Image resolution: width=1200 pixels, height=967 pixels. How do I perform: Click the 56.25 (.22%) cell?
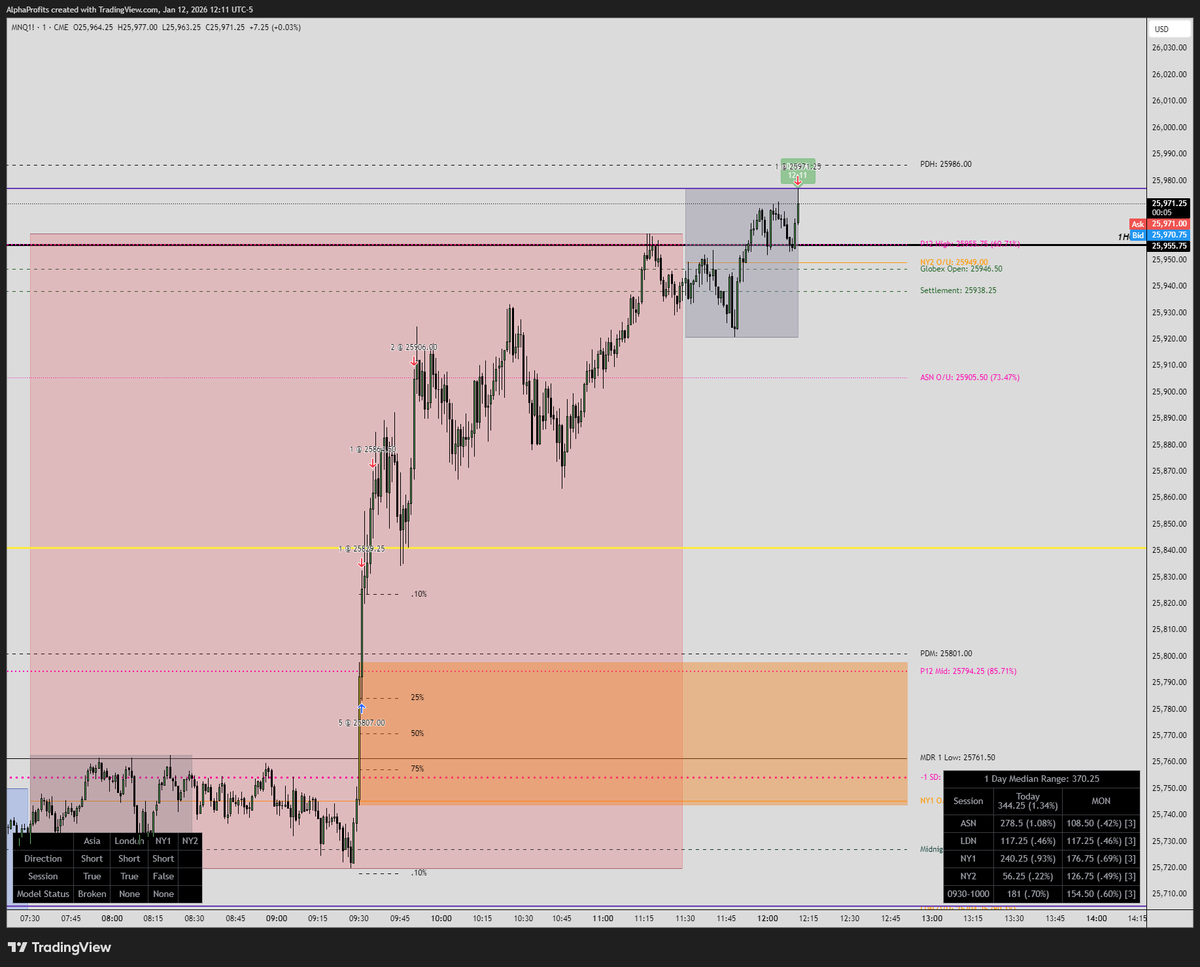(x=1027, y=876)
